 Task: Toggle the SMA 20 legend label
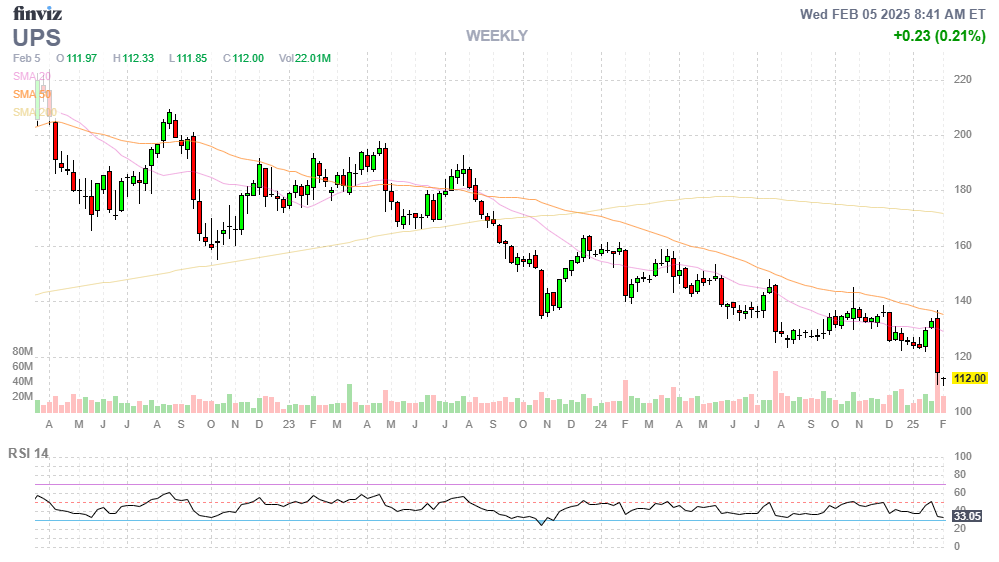coord(31,76)
